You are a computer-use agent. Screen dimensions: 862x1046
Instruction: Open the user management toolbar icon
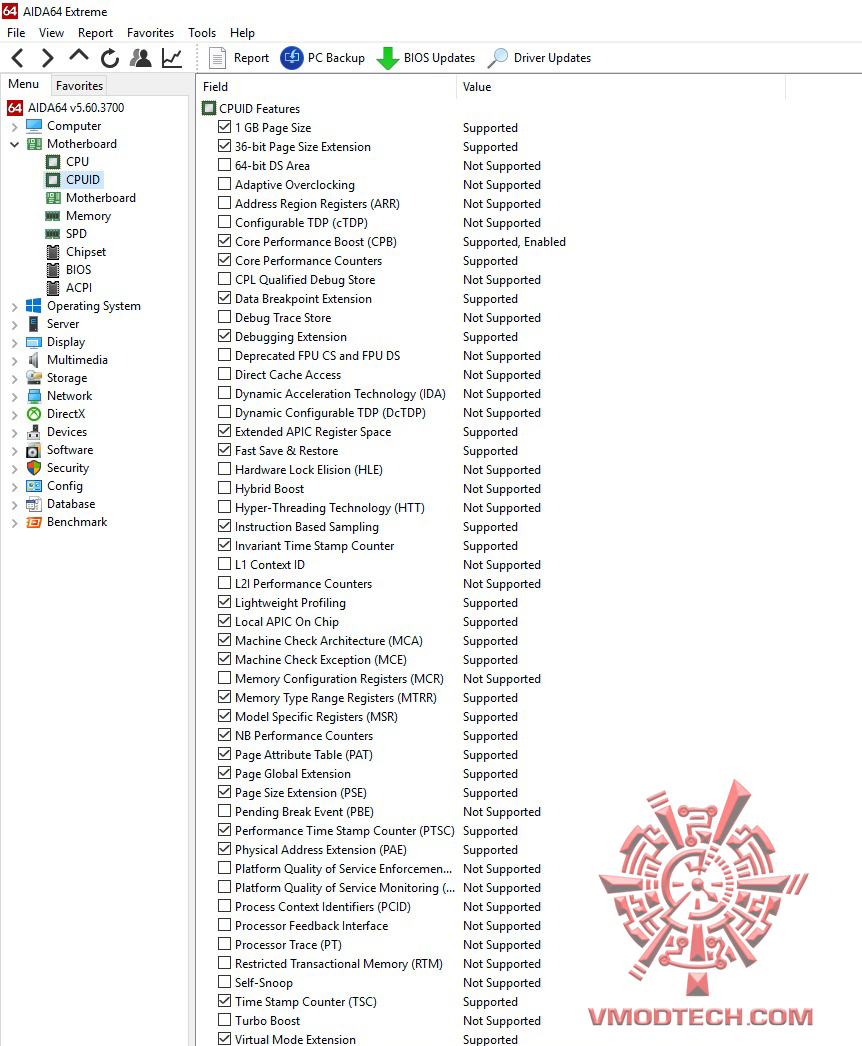coord(141,58)
